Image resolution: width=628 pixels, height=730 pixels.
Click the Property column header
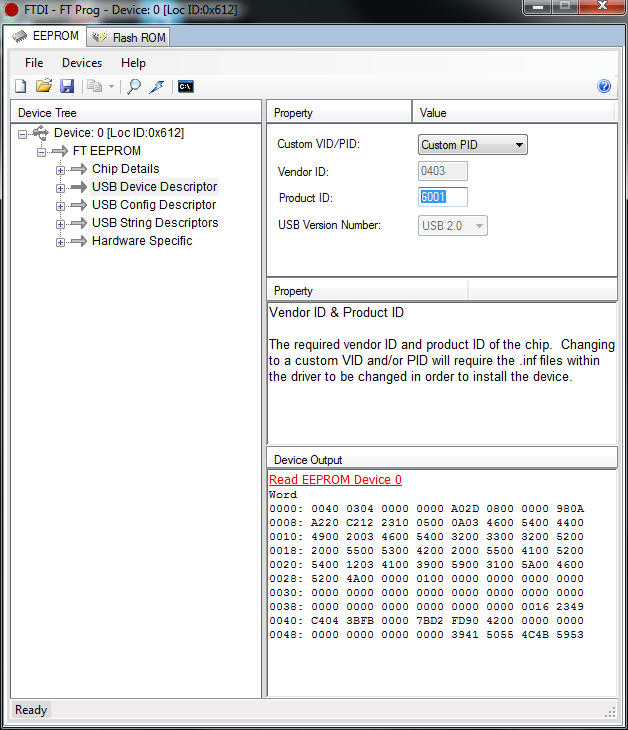[339, 112]
